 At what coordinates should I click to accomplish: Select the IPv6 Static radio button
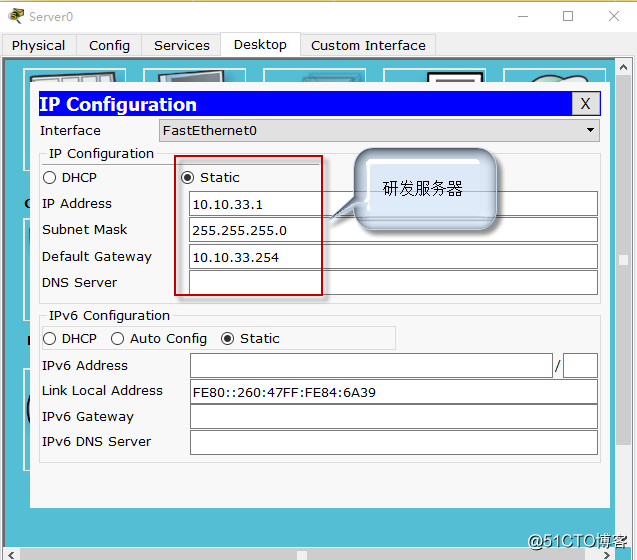(x=228, y=339)
